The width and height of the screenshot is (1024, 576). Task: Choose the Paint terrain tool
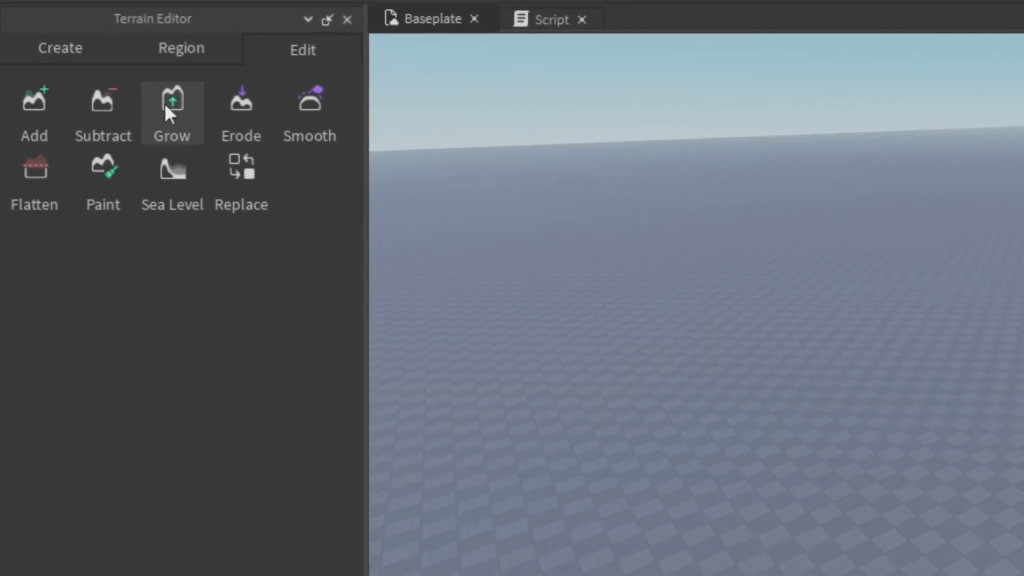103,183
